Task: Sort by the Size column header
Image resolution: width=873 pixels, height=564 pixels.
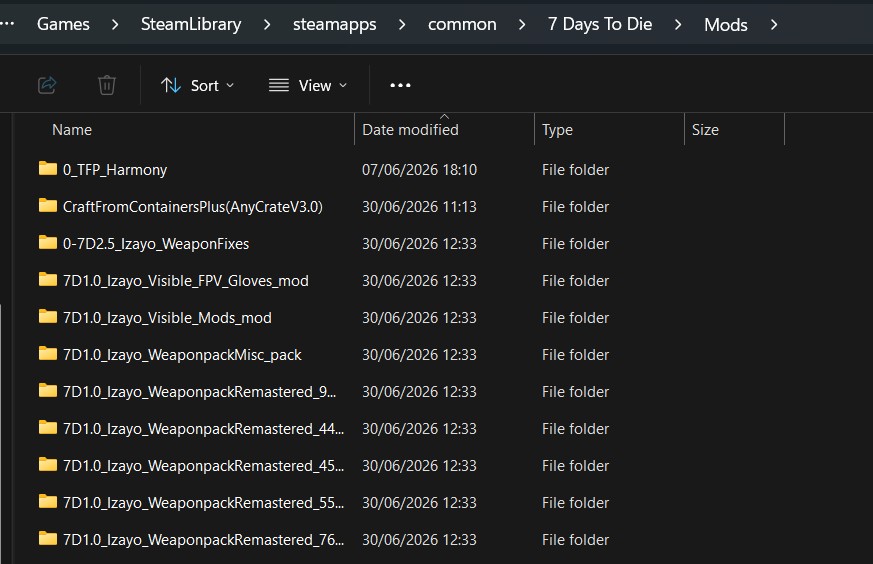Action: tap(705, 130)
